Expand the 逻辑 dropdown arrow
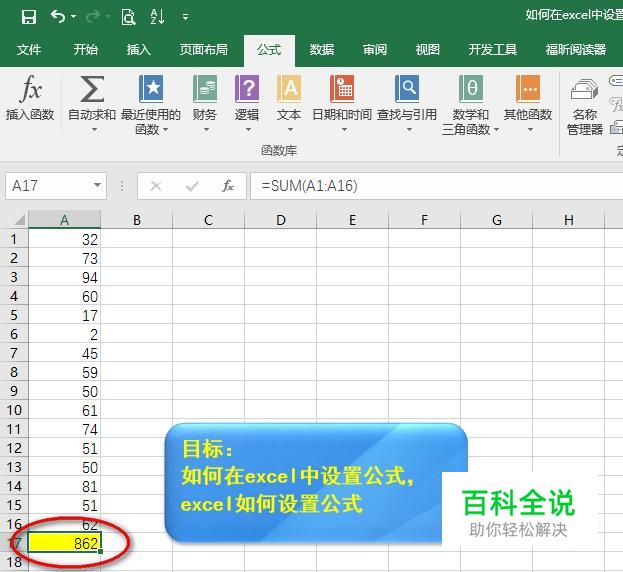This screenshot has width=623, height=572. point(248,129)
